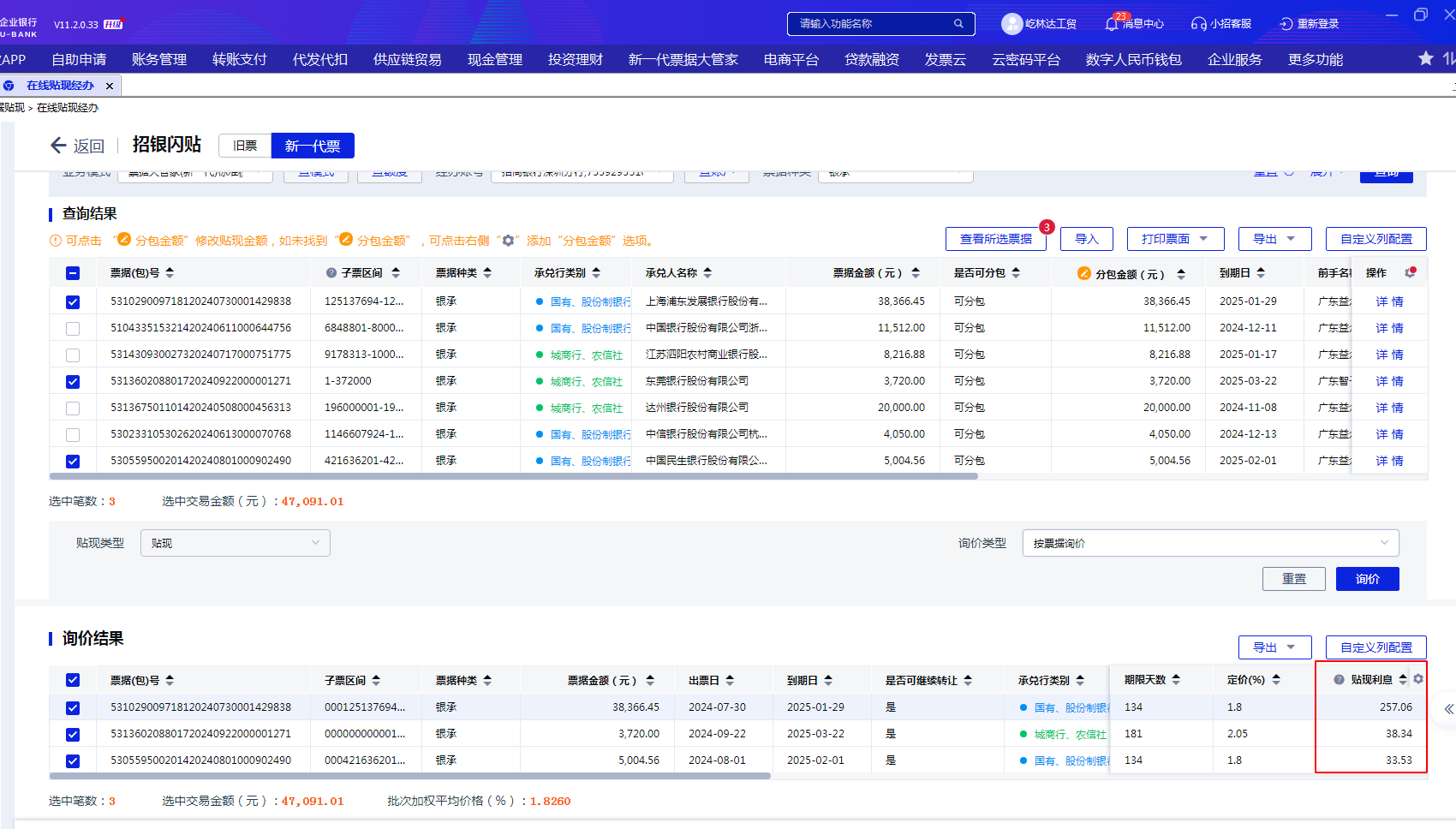The height and width of the screenshot is (829, 1456).
Task: Click the 询价 button
Action: coord(1368,579)
